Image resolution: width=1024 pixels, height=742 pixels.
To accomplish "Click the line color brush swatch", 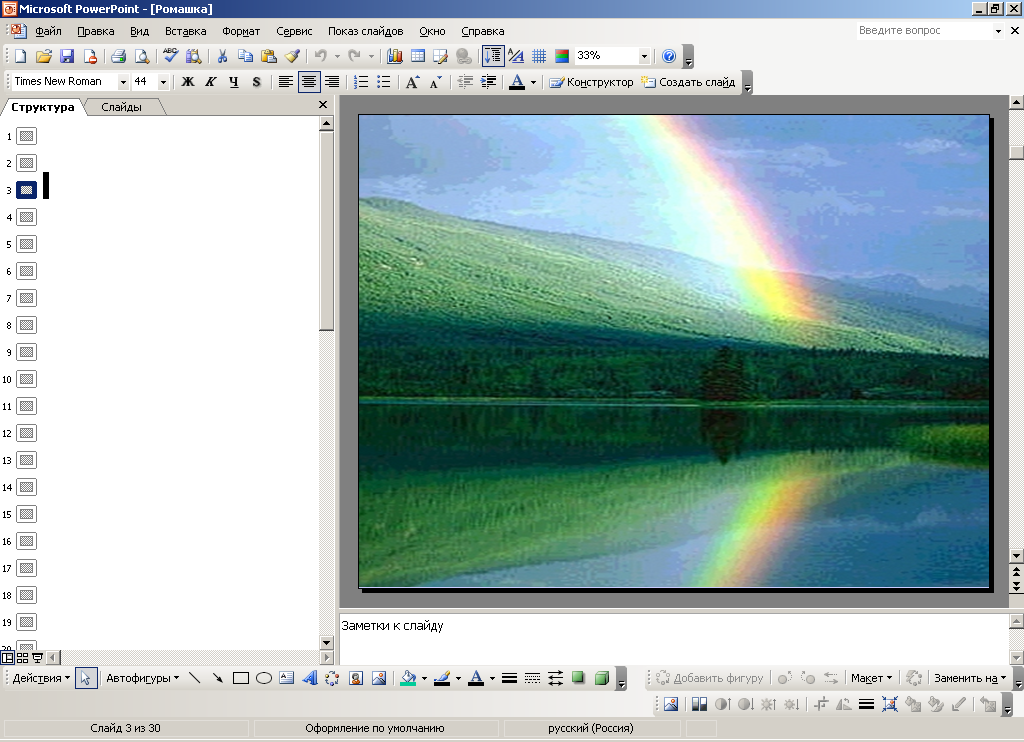I will tap(442, 678).
